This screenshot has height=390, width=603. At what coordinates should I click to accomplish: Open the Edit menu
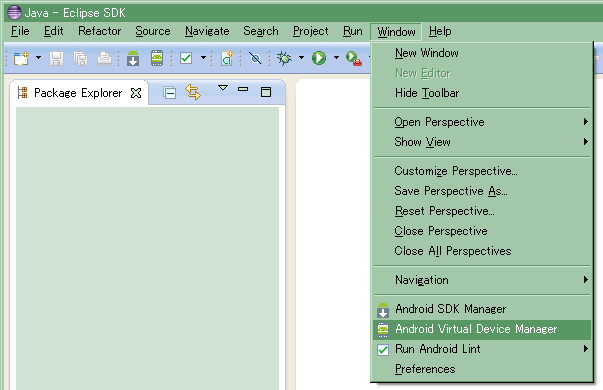coord(53,31)
